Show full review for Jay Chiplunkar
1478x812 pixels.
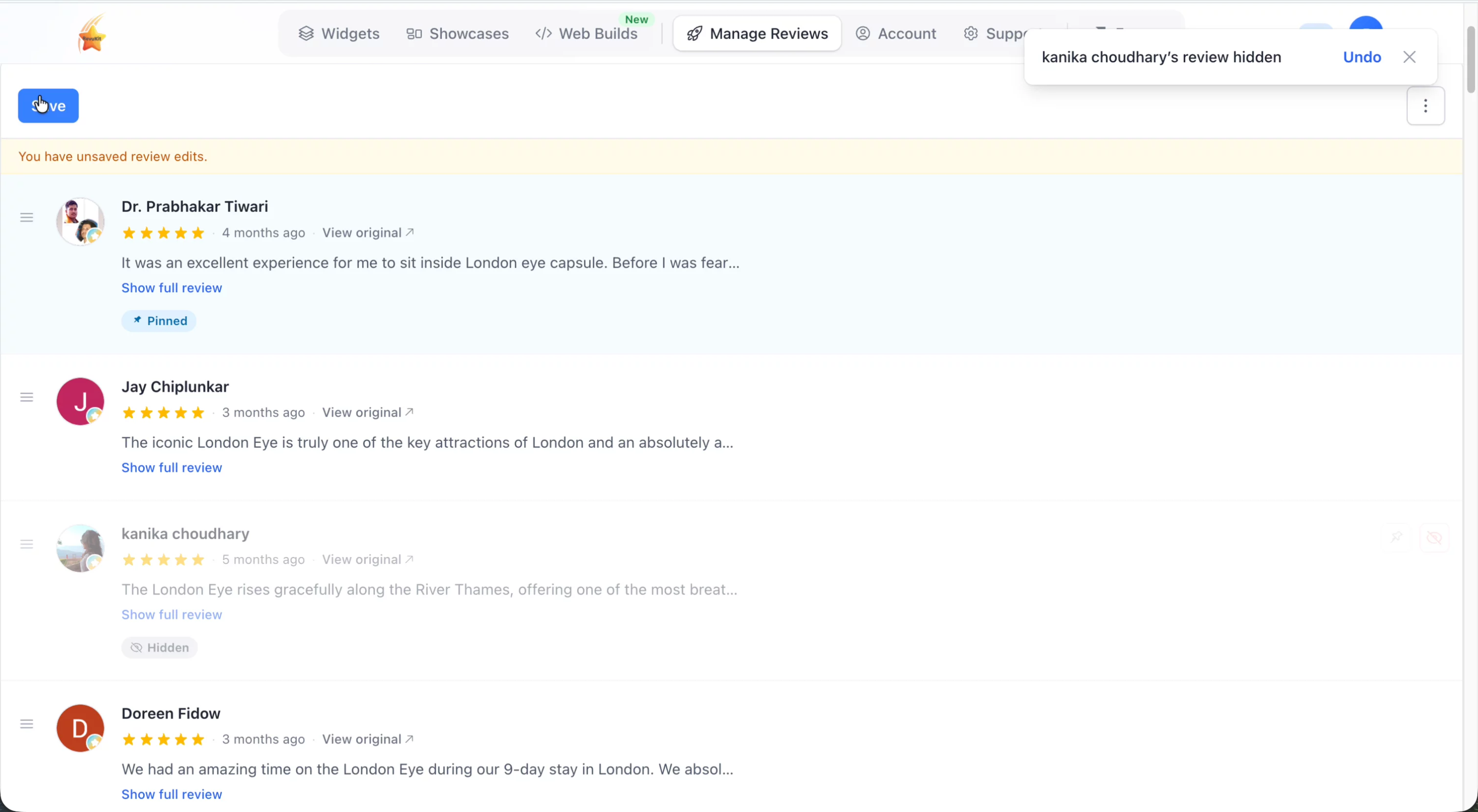point(172,468)
